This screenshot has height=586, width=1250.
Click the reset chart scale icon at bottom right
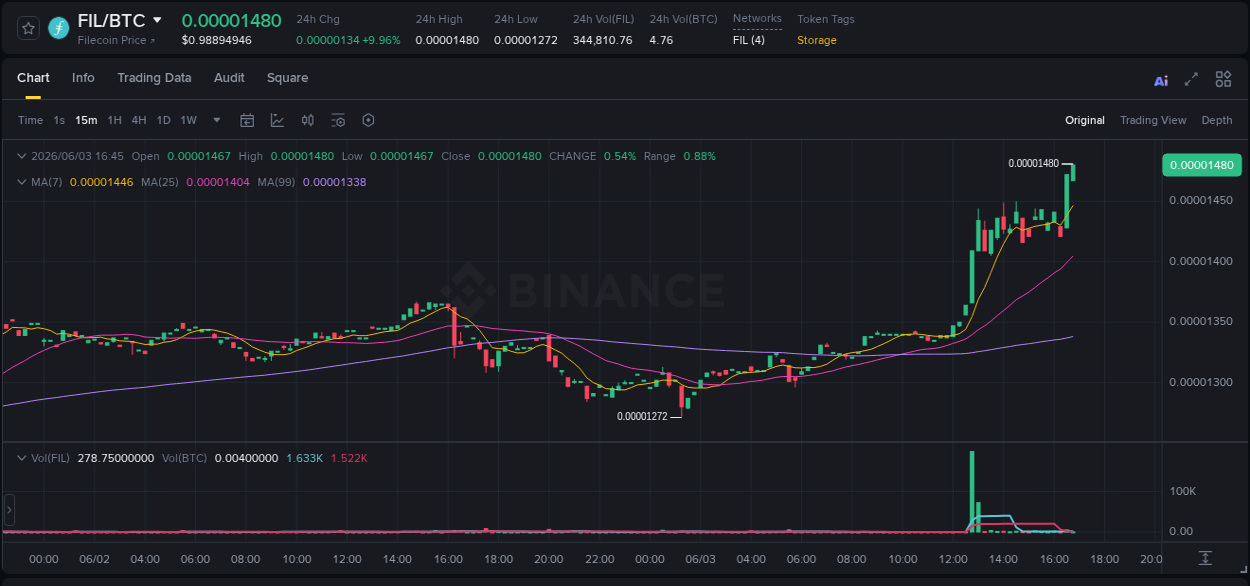point(1205,558)
